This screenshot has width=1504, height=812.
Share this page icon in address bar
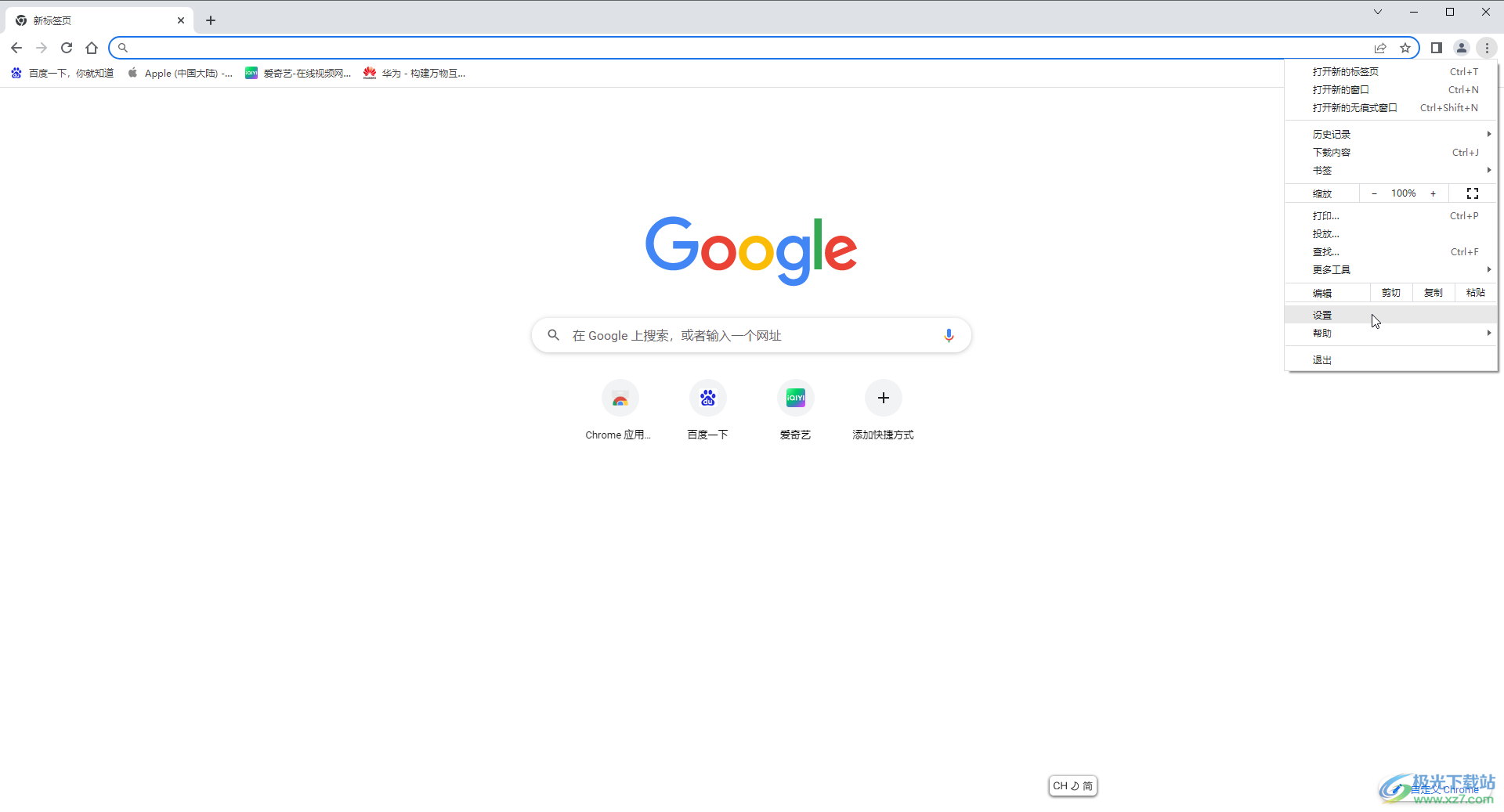click(x=1380, y=48)
